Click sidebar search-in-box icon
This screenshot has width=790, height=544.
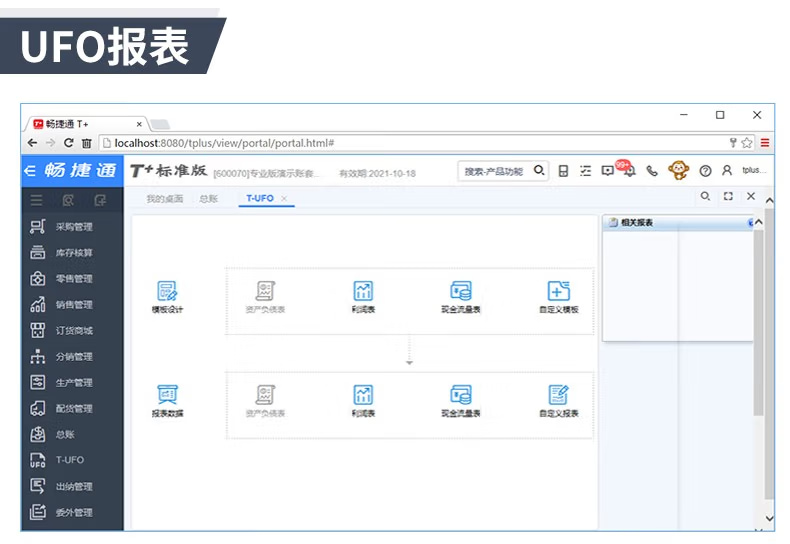click(68, 200)
